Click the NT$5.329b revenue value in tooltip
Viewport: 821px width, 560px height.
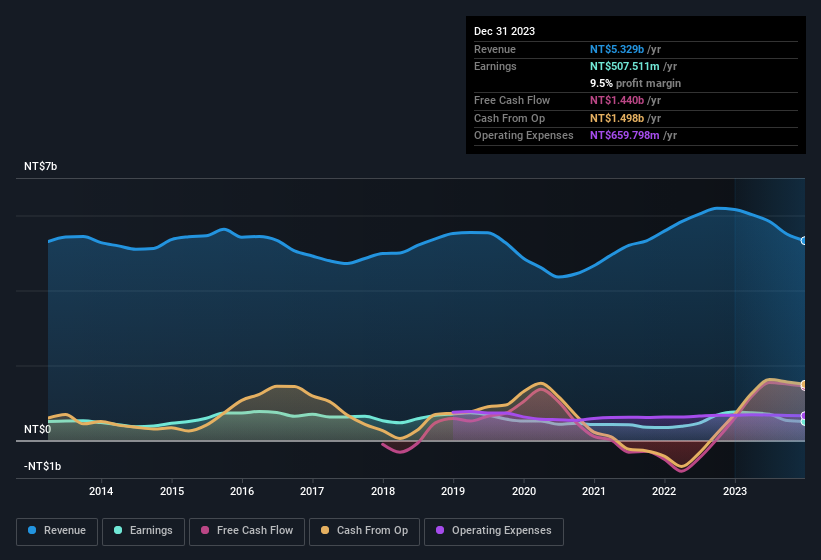tap(617, 49)
